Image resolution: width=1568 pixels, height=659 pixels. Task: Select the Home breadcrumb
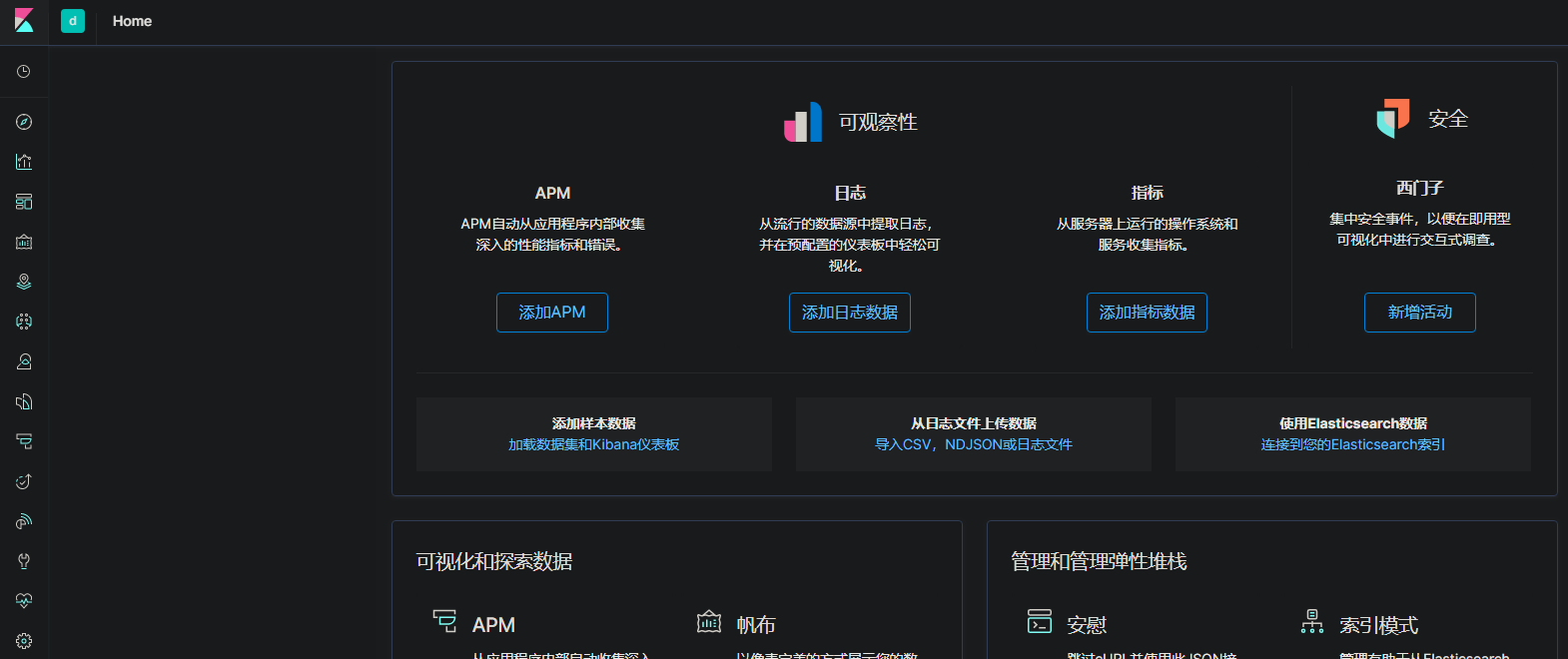132,21
